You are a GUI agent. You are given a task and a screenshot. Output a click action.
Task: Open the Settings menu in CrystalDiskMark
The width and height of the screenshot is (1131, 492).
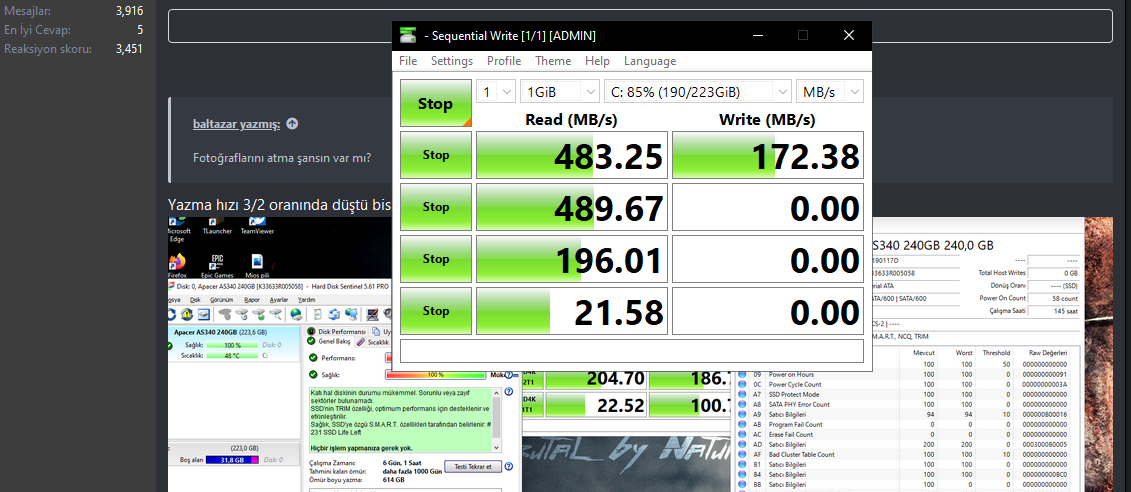pos(452,61)
